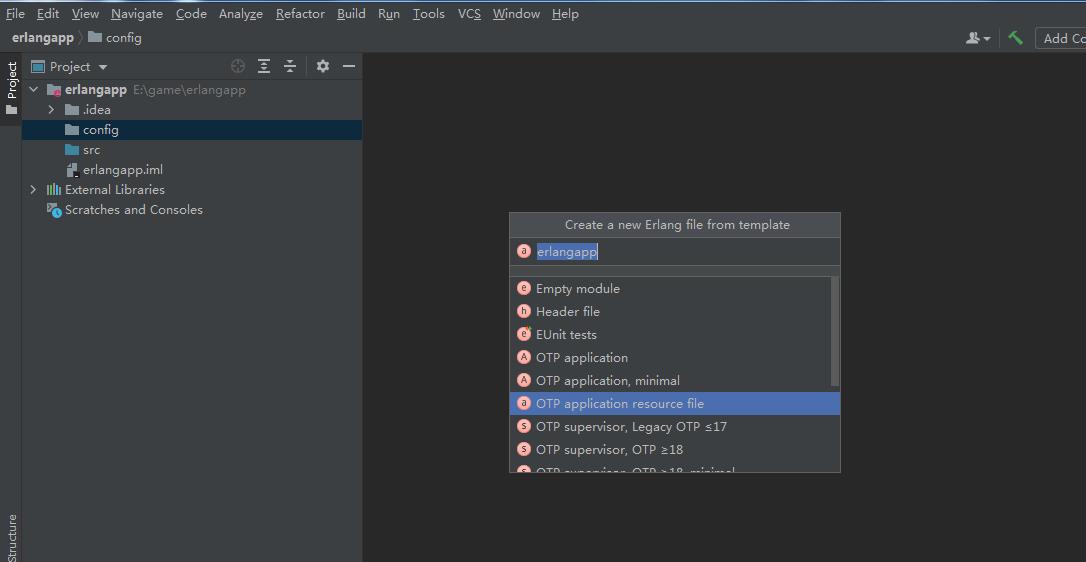Choose the Empty module template
Image resolution: width=1086 pixels, height=562 pixels.
click(577, 289)
